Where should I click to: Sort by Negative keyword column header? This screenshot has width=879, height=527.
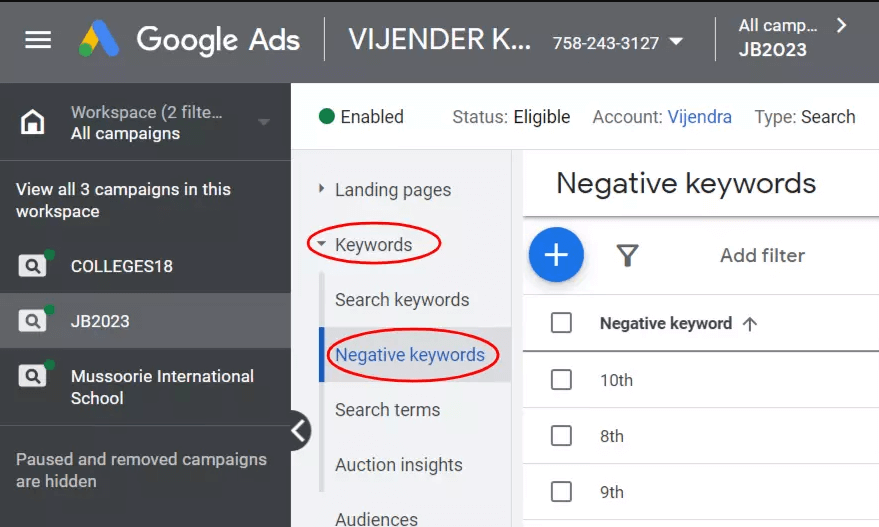666,323
